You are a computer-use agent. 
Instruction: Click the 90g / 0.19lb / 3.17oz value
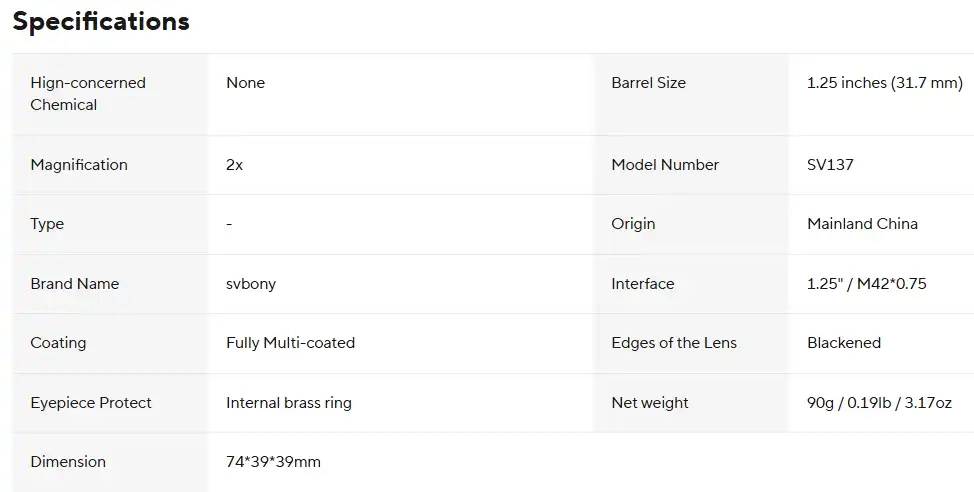(x=879, y=403)
